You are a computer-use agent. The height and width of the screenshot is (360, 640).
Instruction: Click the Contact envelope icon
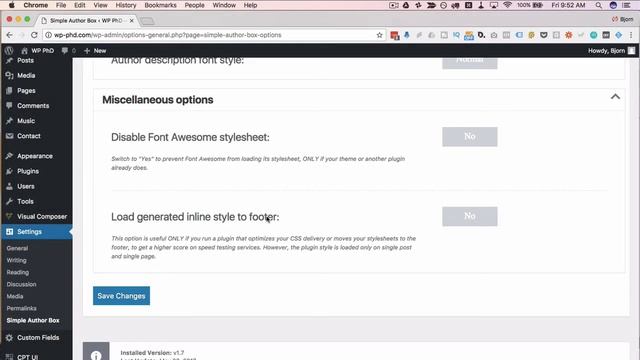[9, 136]
